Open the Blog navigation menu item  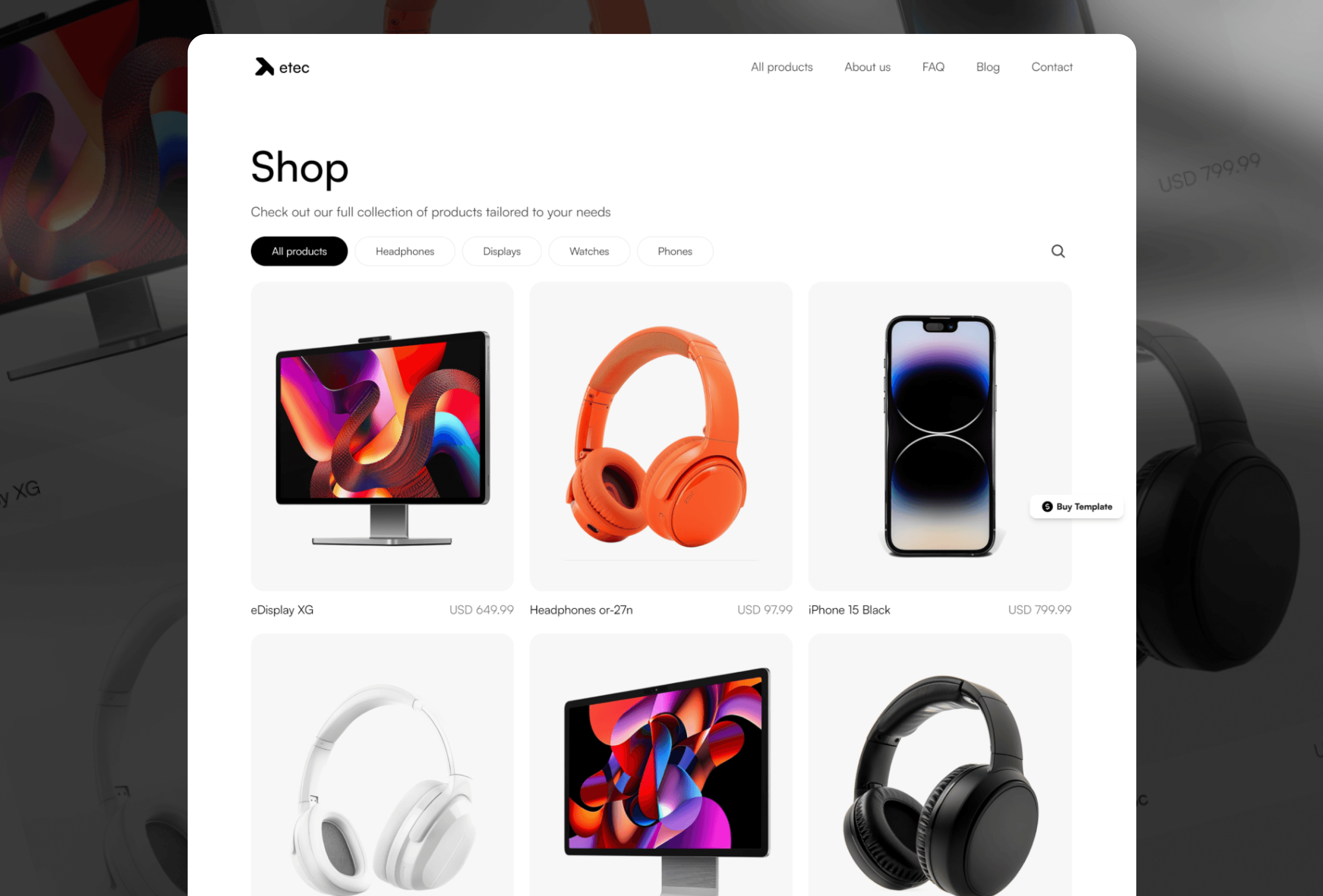tap(988, 67)
